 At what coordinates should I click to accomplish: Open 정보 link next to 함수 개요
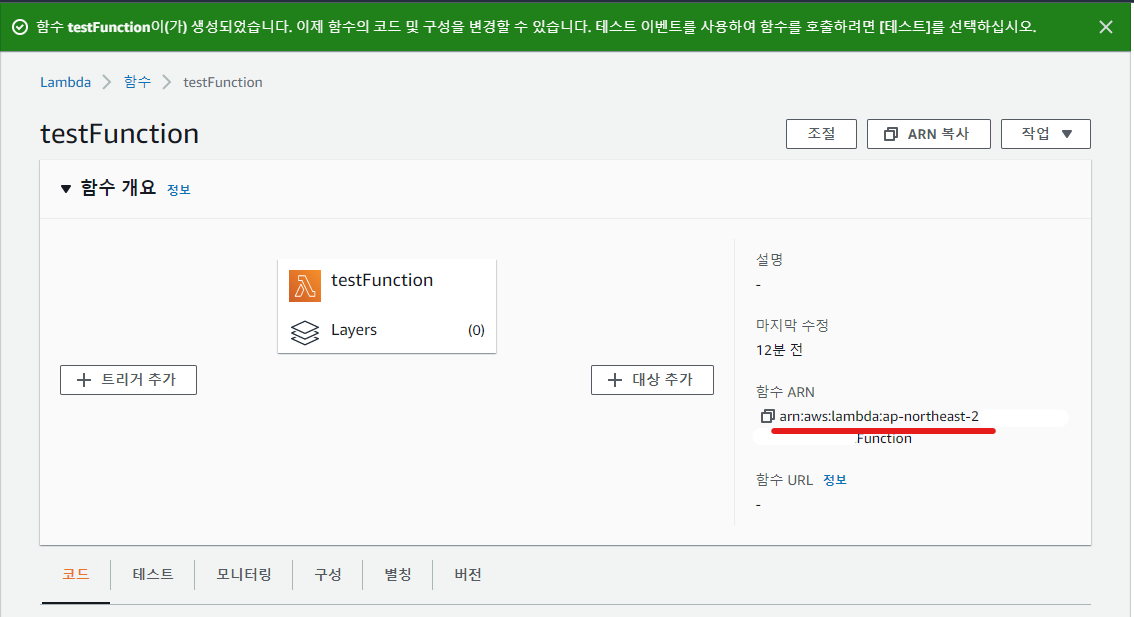(179, 190)
